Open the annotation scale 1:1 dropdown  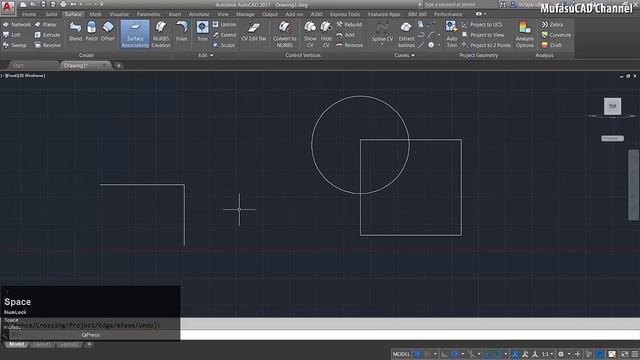(547, 354)
